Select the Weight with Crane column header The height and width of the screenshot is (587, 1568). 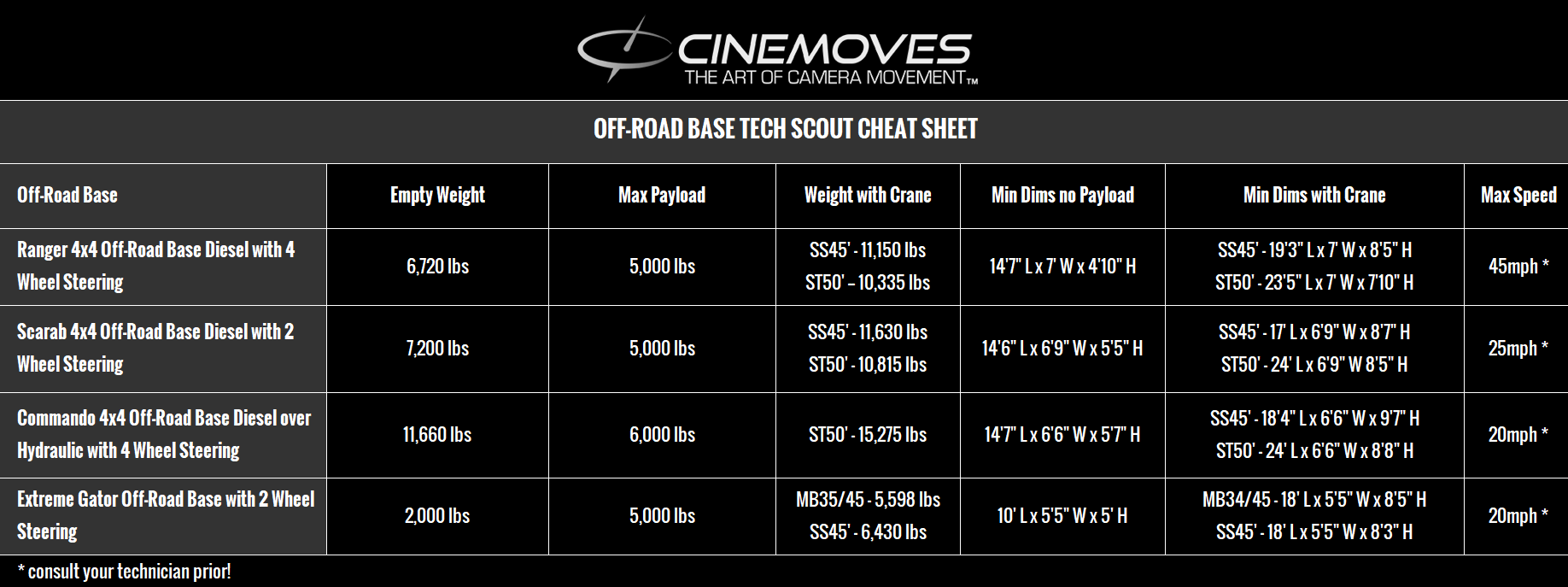[868, 195]
